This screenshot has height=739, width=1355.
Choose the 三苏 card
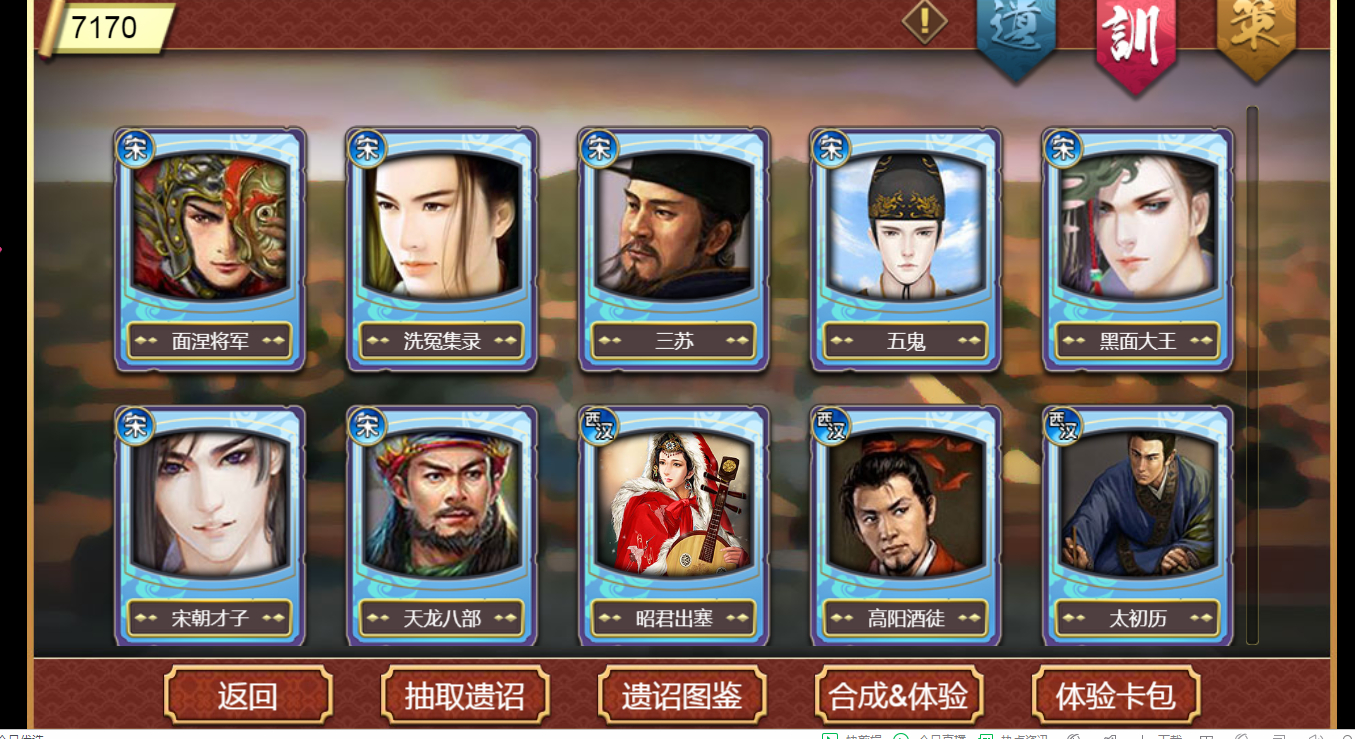coord(674,250)
